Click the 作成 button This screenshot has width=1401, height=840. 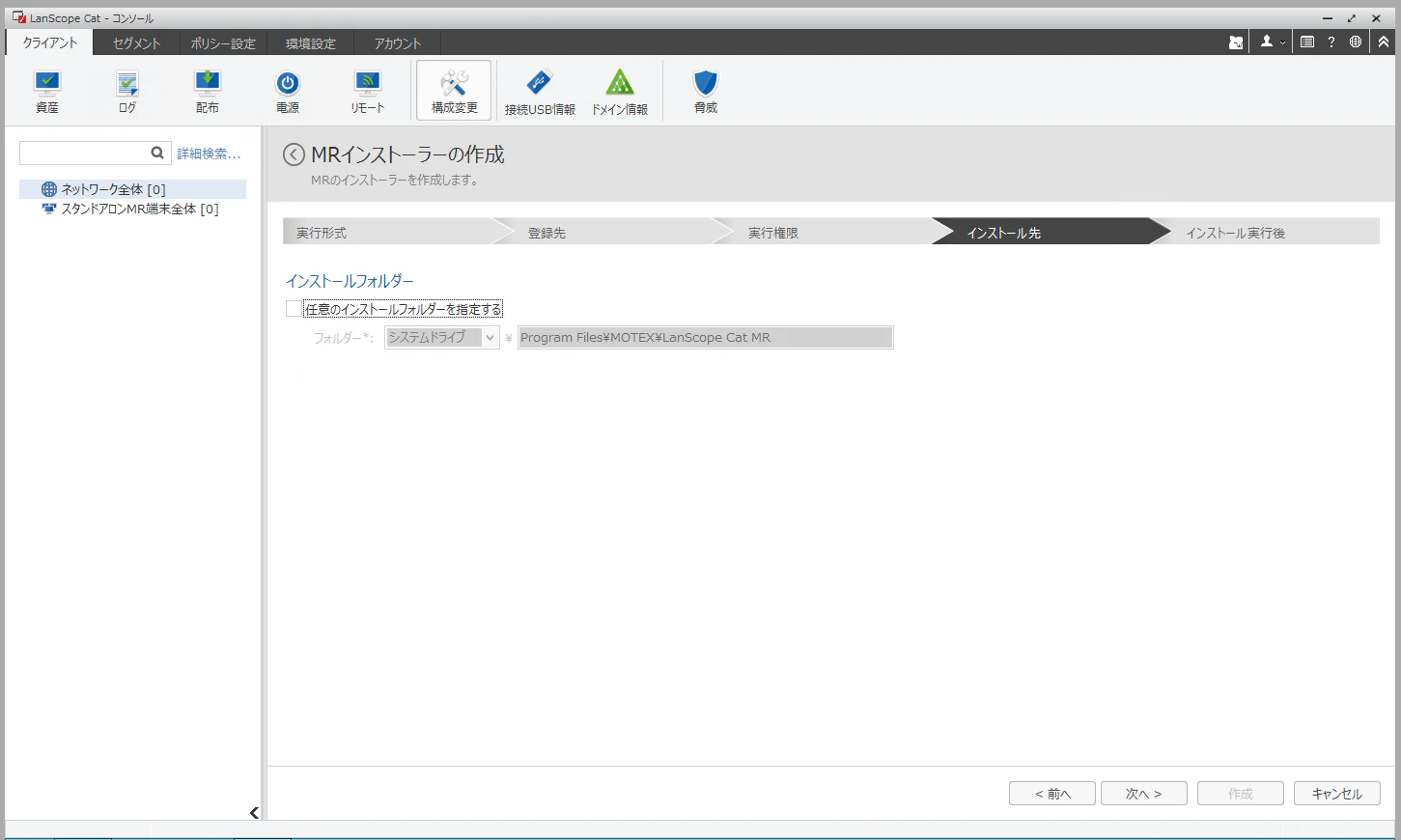[x=1241, y=794]
